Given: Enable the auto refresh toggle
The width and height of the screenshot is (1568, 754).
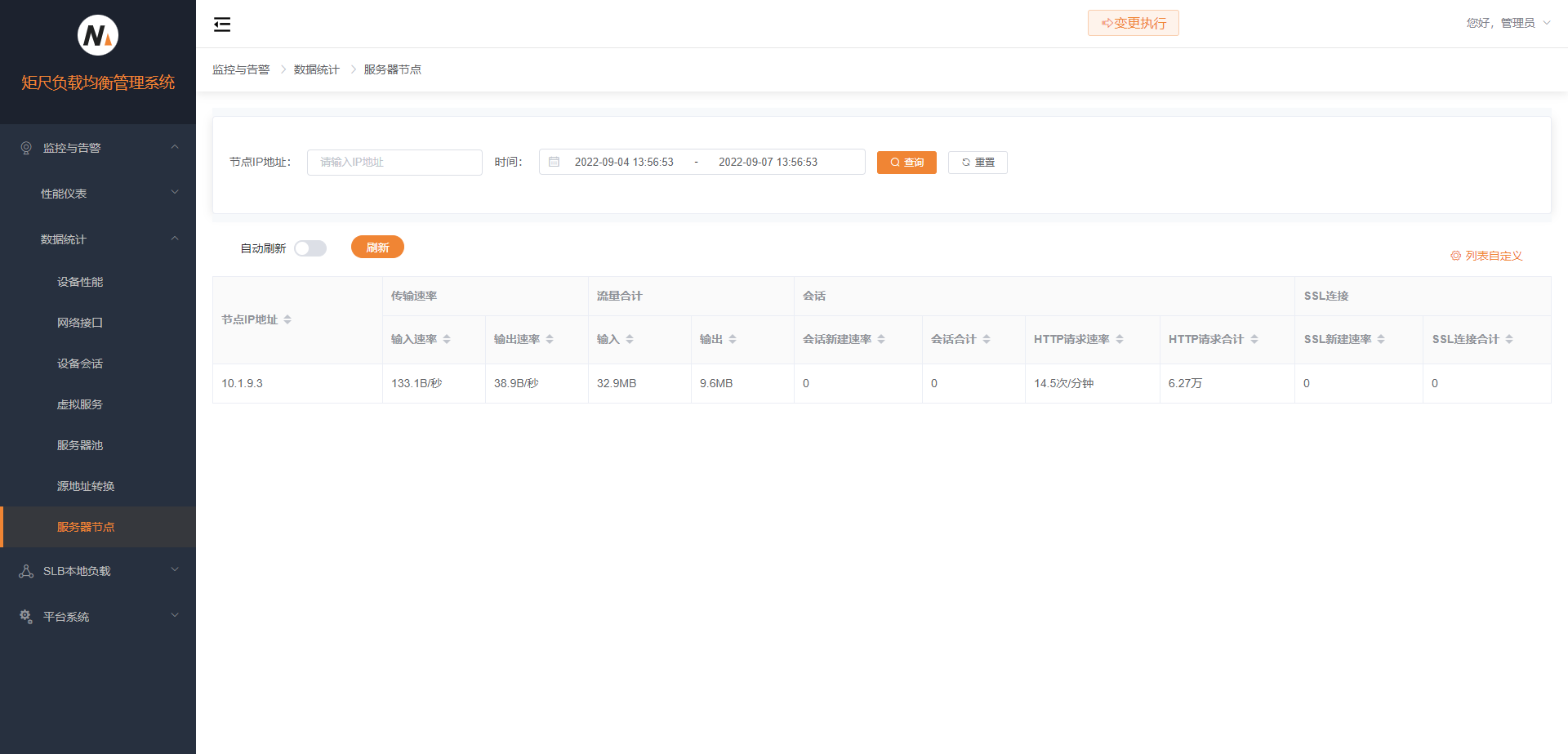Looking at the screenshot, I should pyautogui.click(x=310, y=248).
